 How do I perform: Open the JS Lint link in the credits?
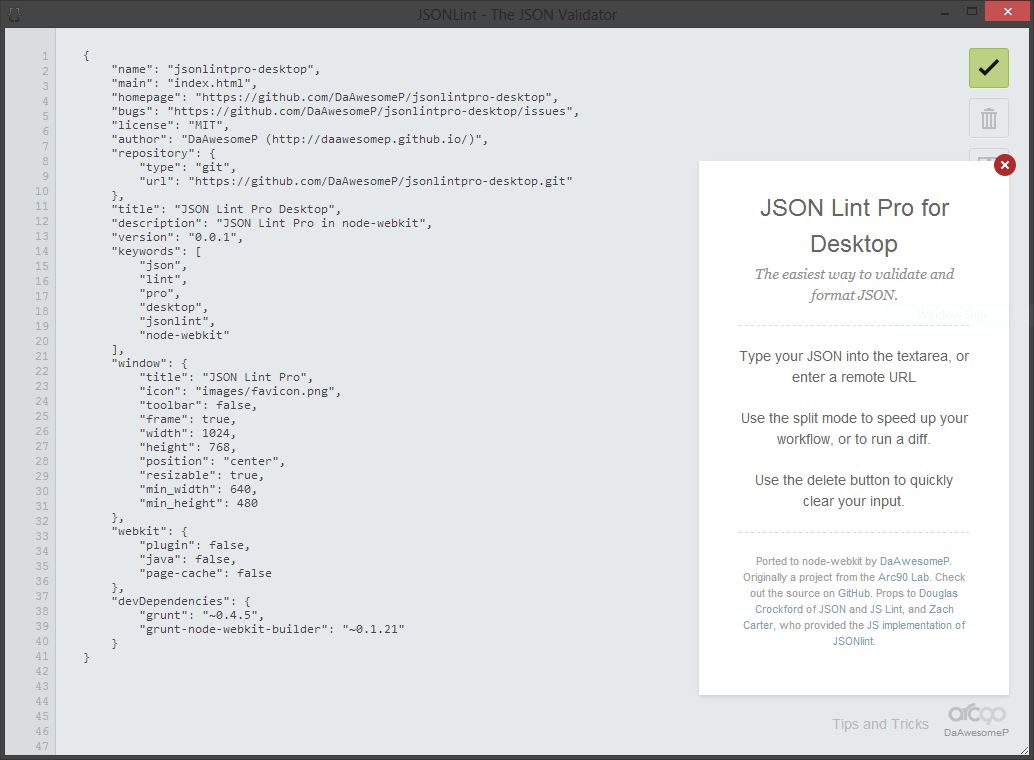point(887,609)
